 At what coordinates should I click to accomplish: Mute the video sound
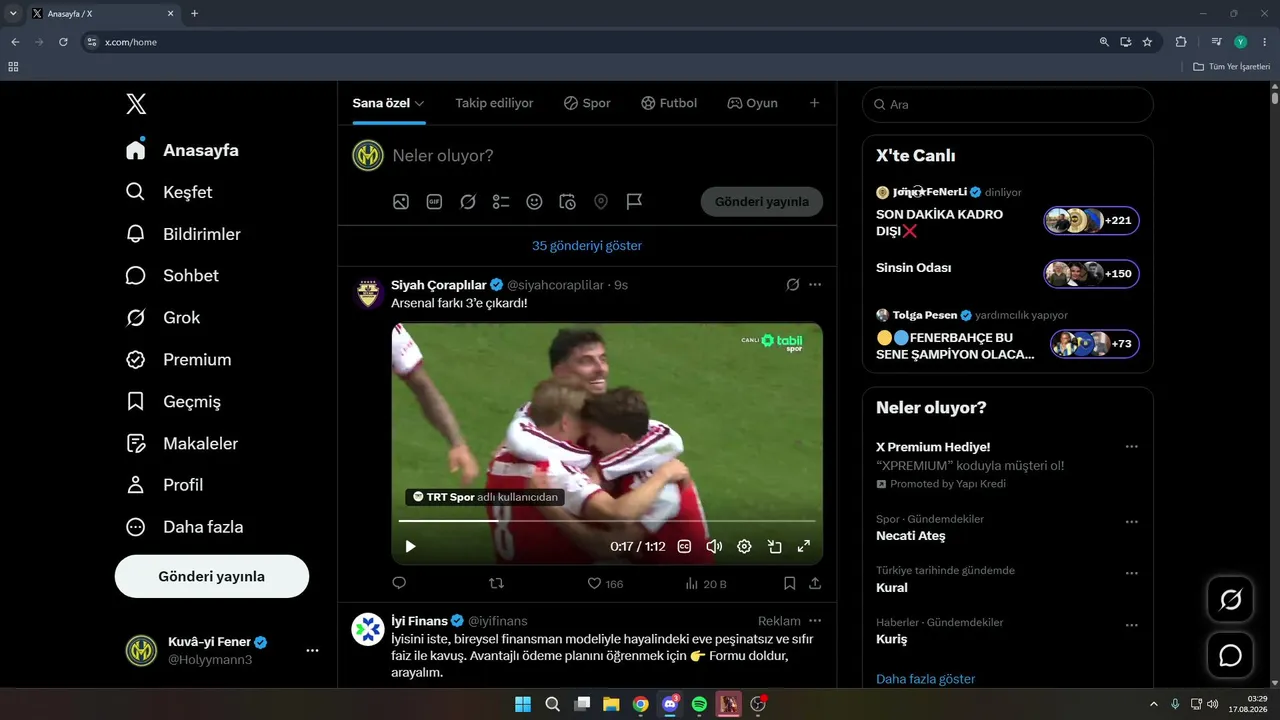point(714,547)
